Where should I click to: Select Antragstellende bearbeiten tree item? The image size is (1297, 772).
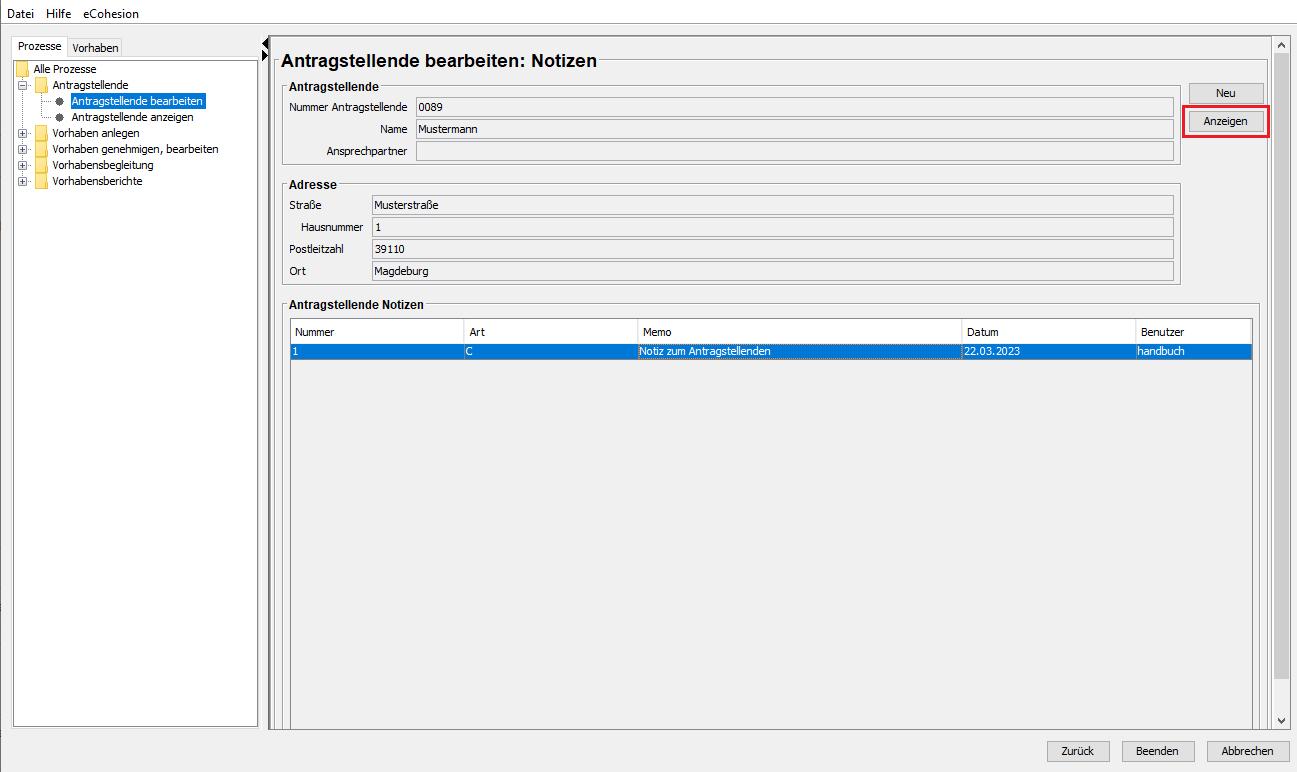pyautogui.click(x=138, y=101)
